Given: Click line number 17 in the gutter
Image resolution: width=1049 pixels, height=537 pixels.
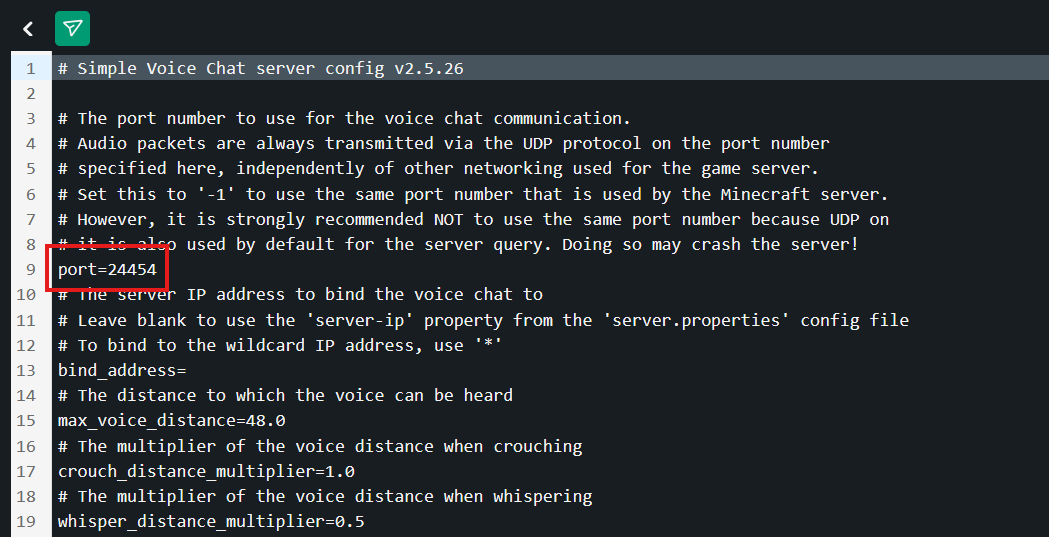Looking at the screenshot, I should click(x=26, y=471).
